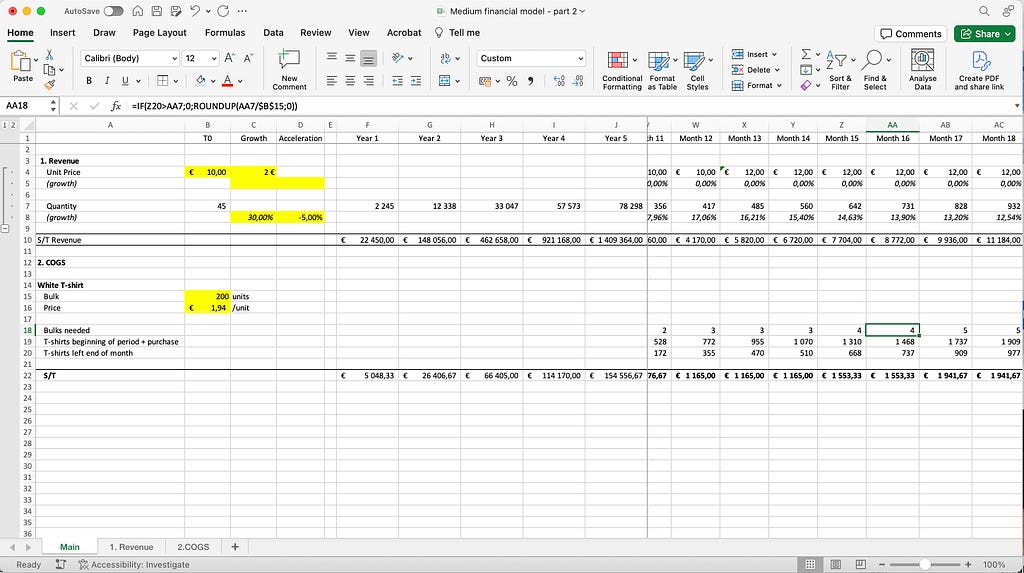Click Accessibility: Investigate in status bar
1024x573 pixels.
point(134,565)
